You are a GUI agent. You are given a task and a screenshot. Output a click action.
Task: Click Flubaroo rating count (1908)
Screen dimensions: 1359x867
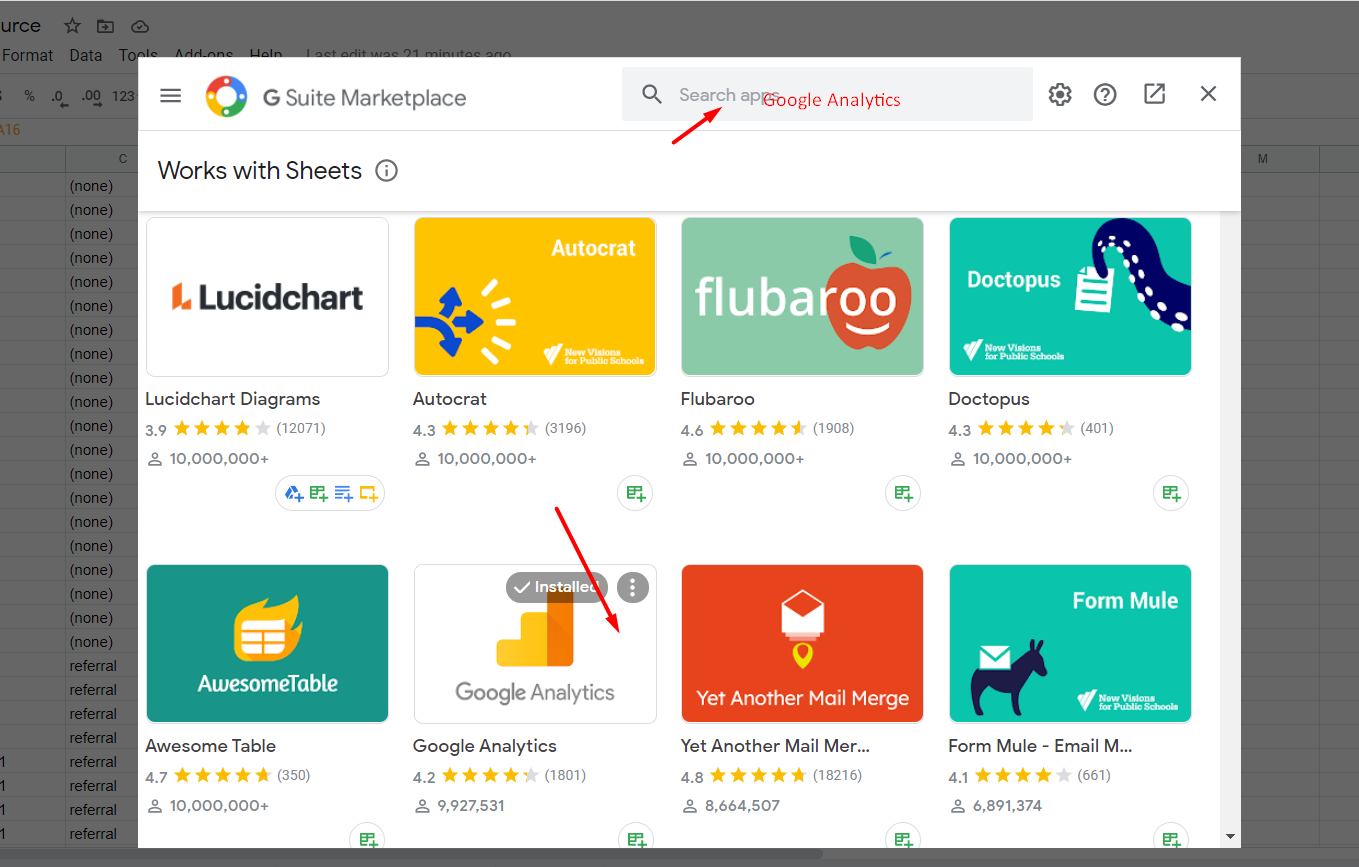pyautogui.click(x=833, y=428)
